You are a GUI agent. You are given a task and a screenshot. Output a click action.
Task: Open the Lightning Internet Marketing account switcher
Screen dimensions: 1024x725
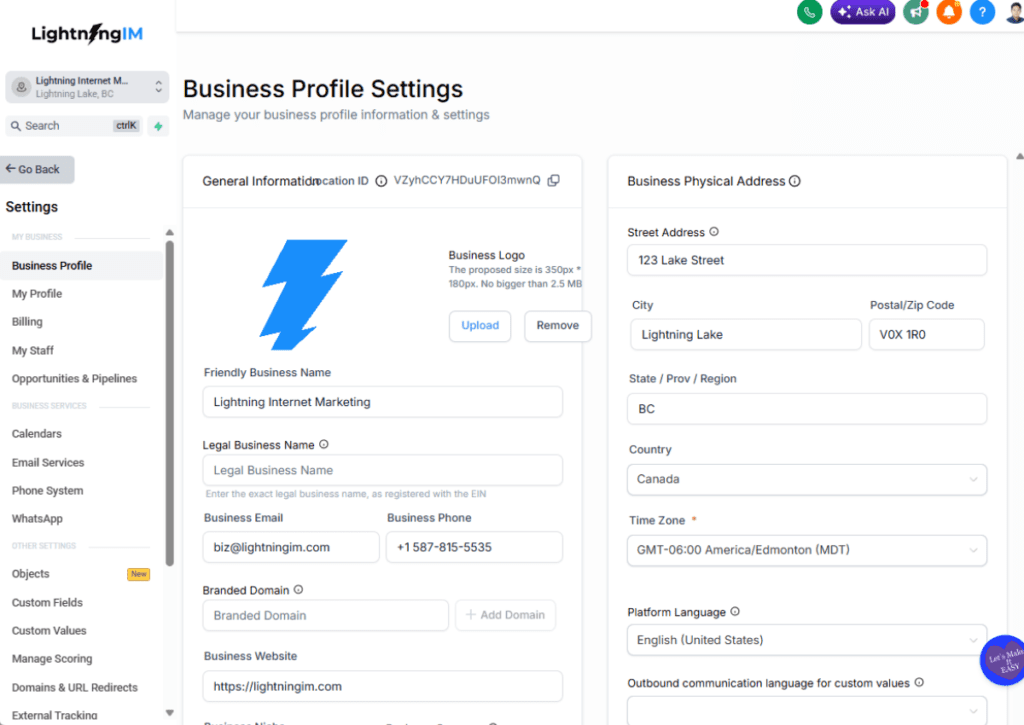coord(87,87)
